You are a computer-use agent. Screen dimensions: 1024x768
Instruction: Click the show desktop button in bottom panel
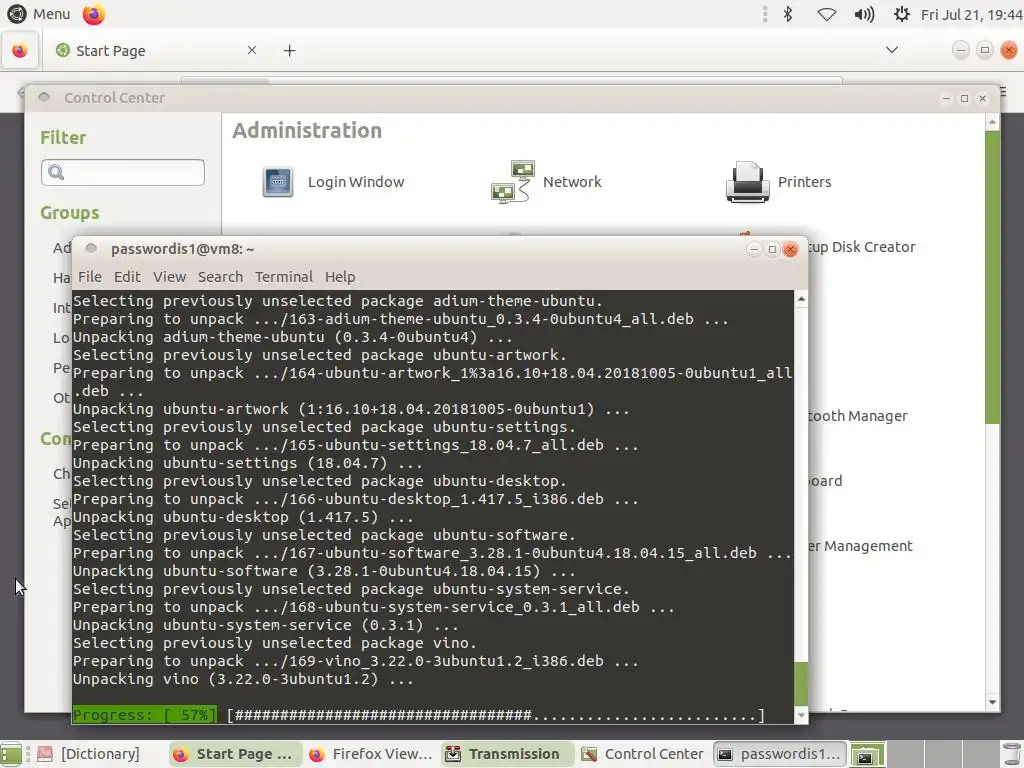(x=10, y=754)
